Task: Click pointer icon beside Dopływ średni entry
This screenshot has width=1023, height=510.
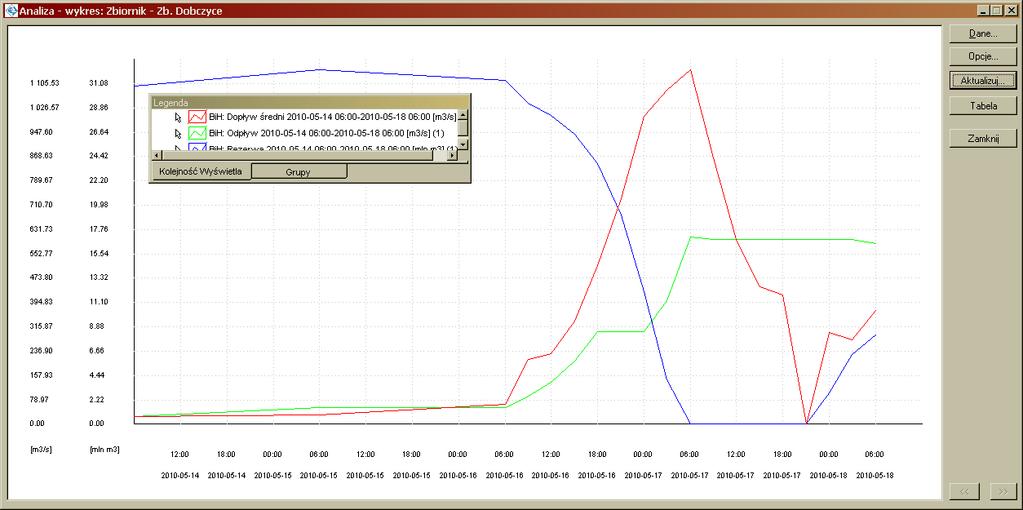Action: point(178,117)
